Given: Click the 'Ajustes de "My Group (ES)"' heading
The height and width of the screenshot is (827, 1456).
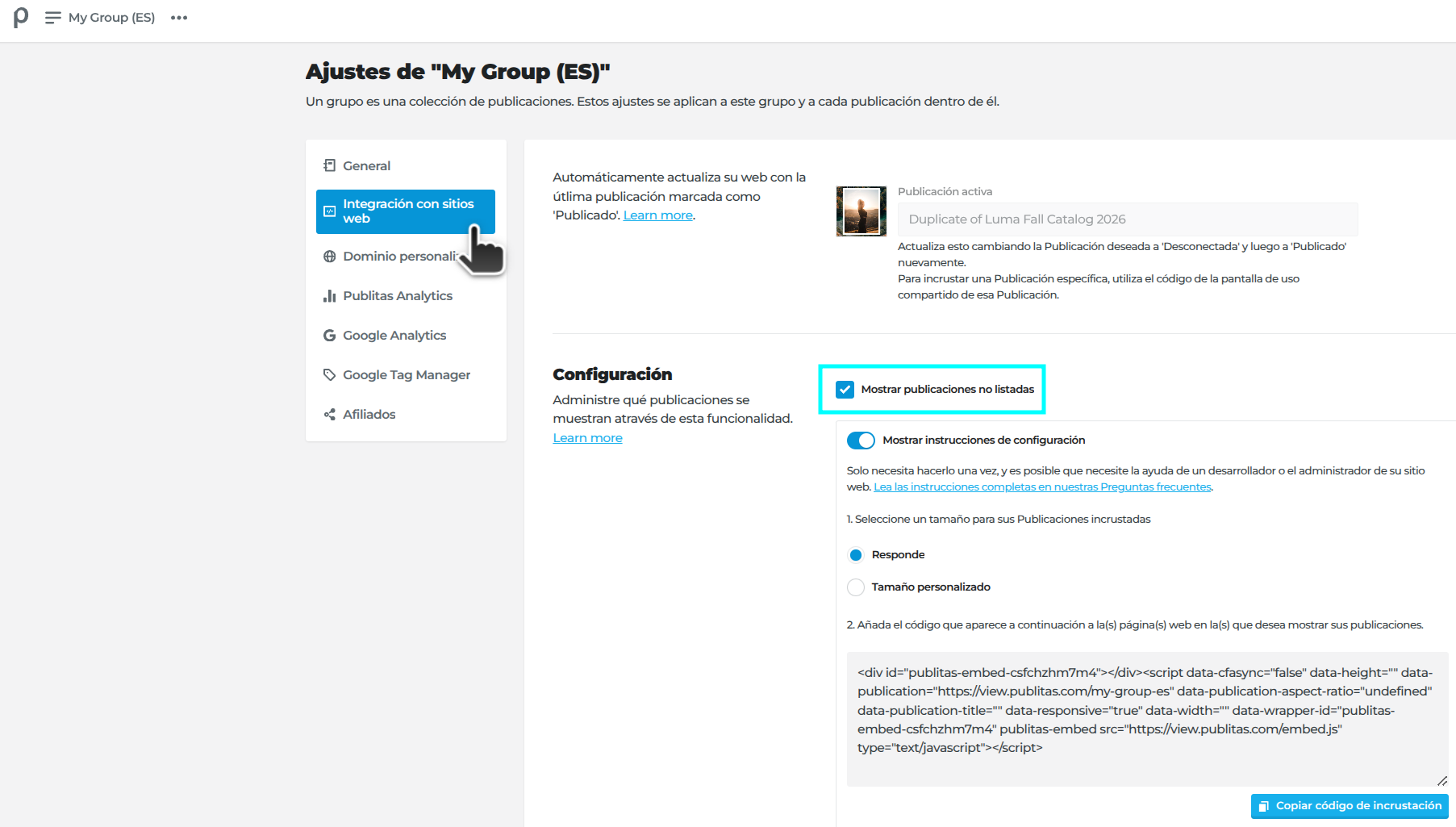Looking at the screenshot, I should tap(457, 72).
